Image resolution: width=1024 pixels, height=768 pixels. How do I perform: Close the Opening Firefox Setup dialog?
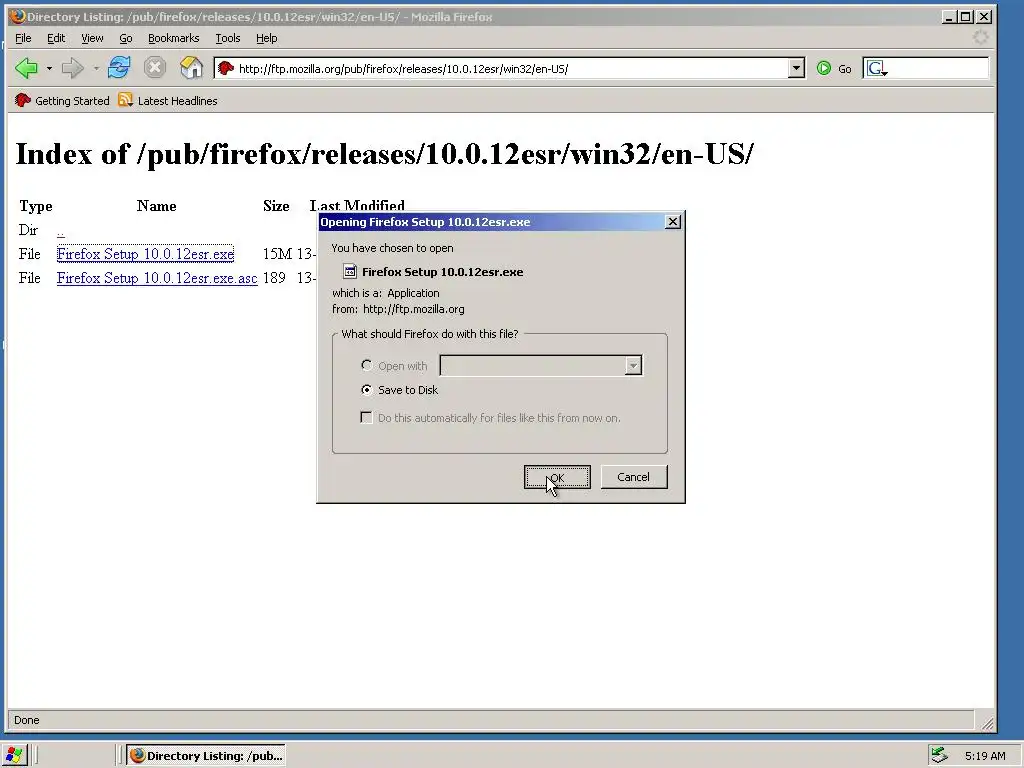pyautogui.click(x=673, y=222)
